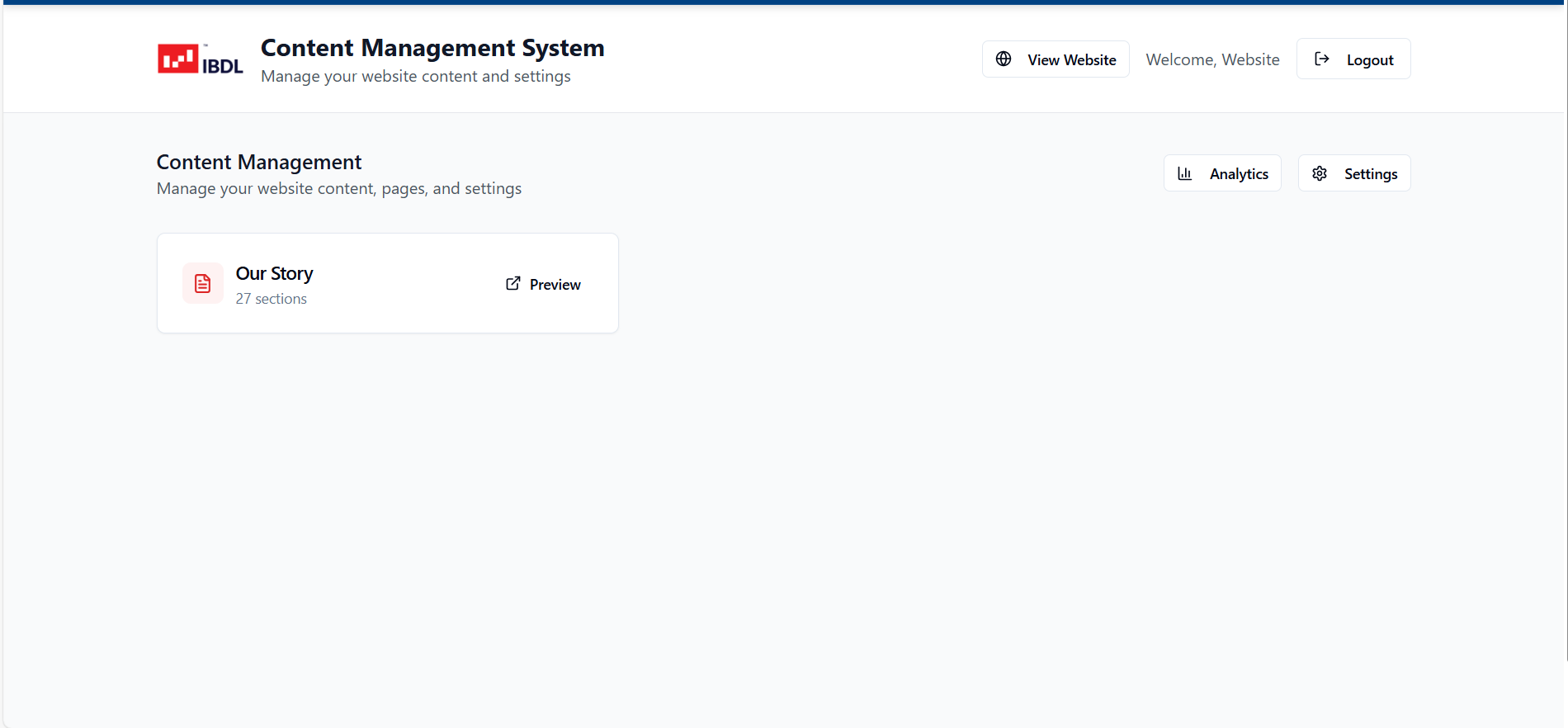This screenshot has width=1568, height=728.
Task: Click the external-link icon next to Preview
Action: (x=513, y=284)
